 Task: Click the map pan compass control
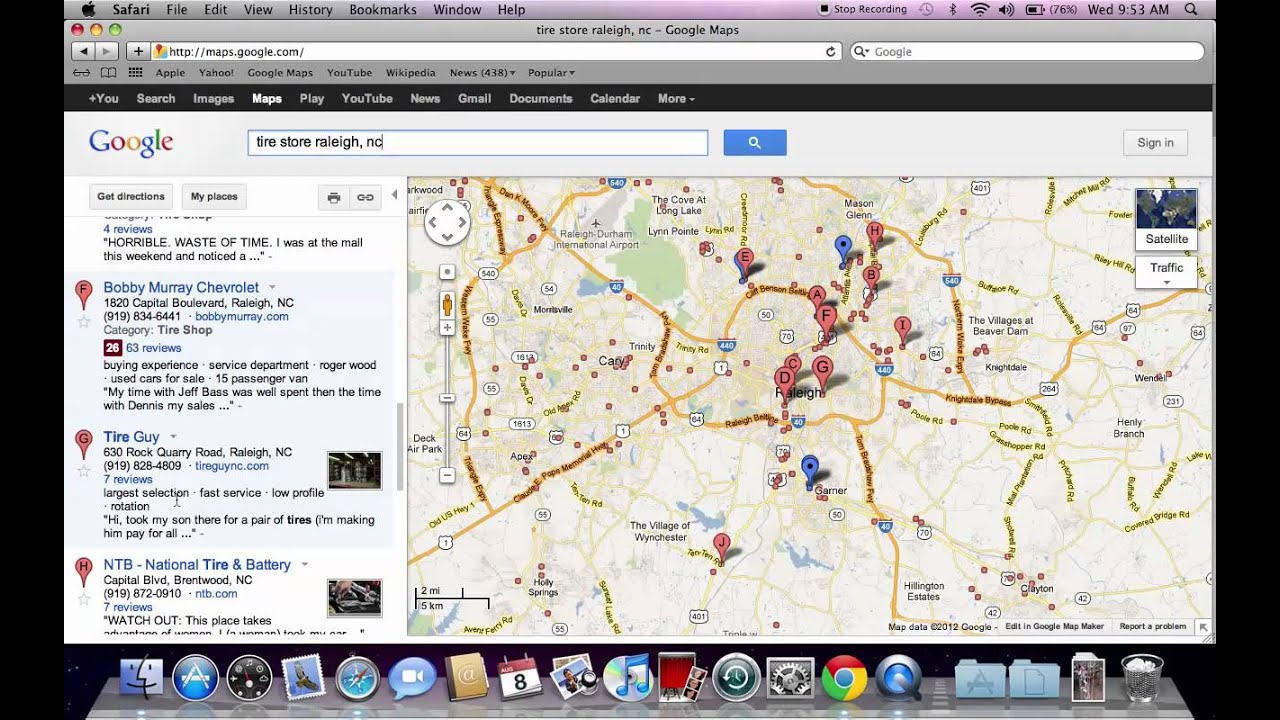447,222
